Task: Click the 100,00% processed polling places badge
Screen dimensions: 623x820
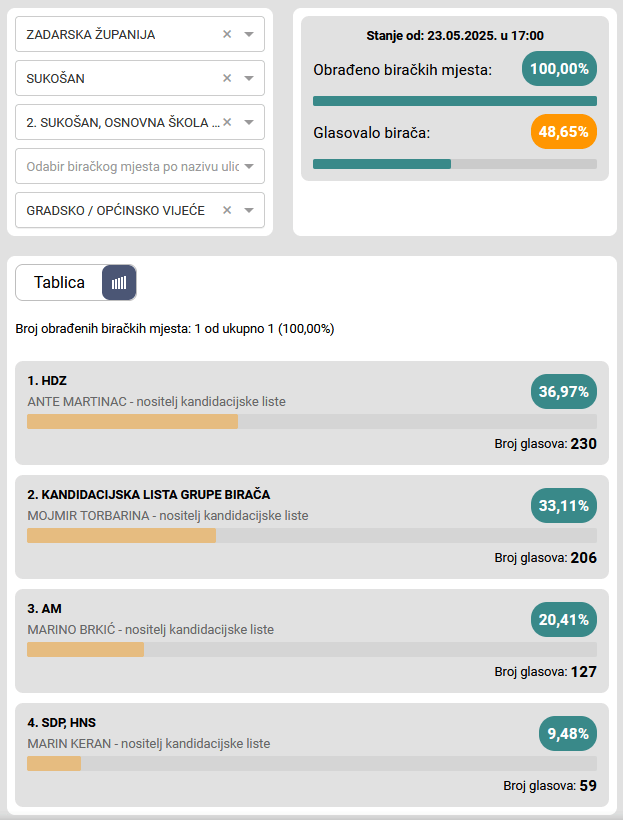Action: (559, 69)
